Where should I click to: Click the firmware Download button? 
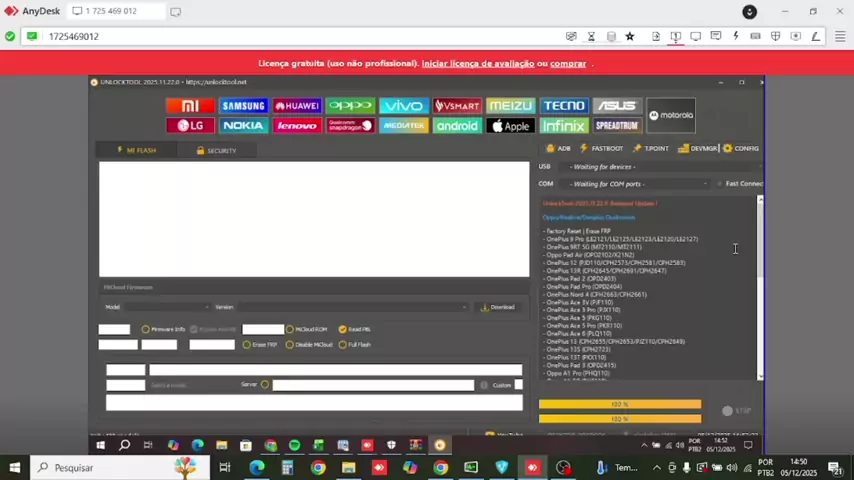[x=497, y=307]
